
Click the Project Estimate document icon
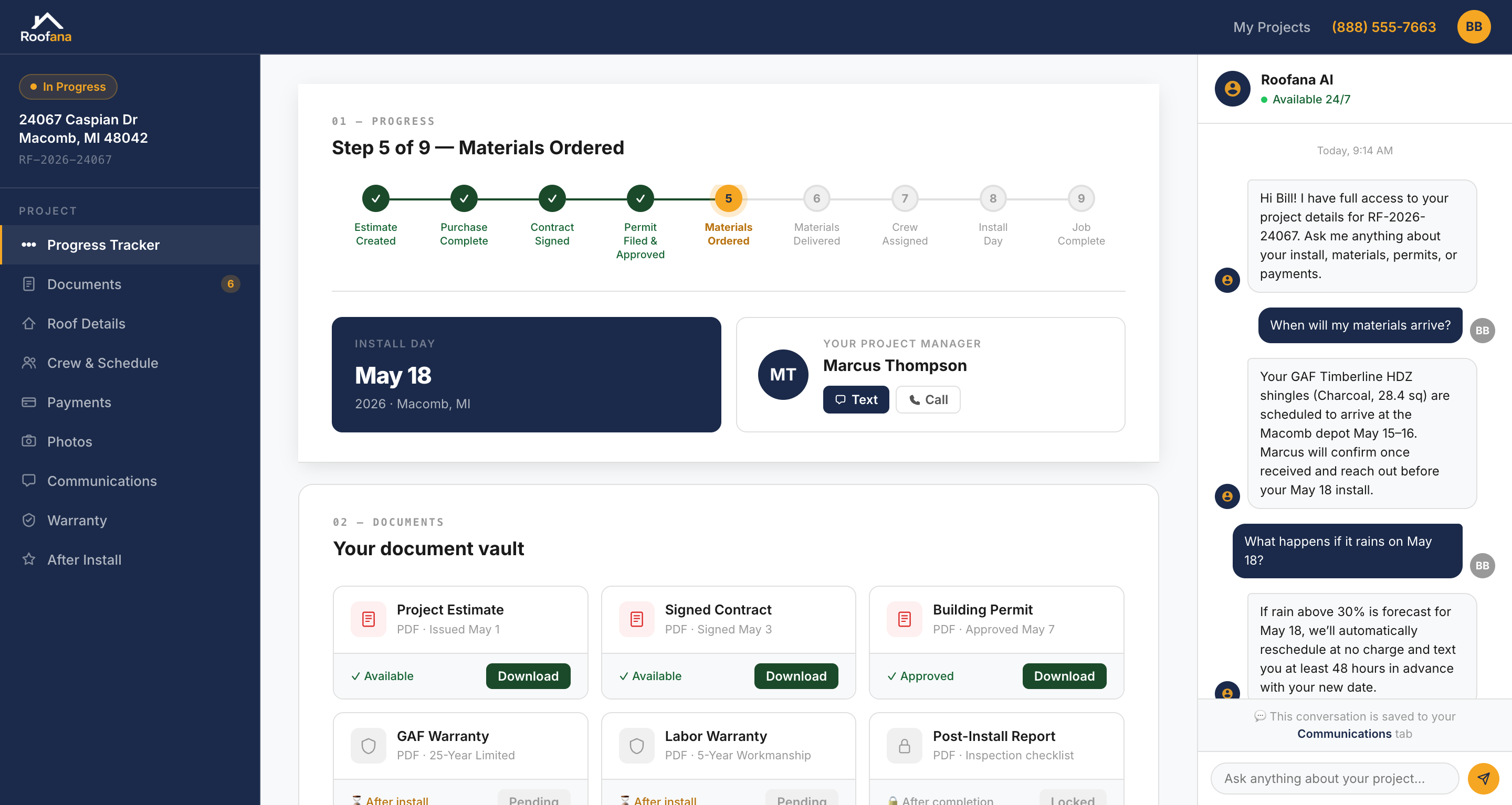[x=369, y=619]
